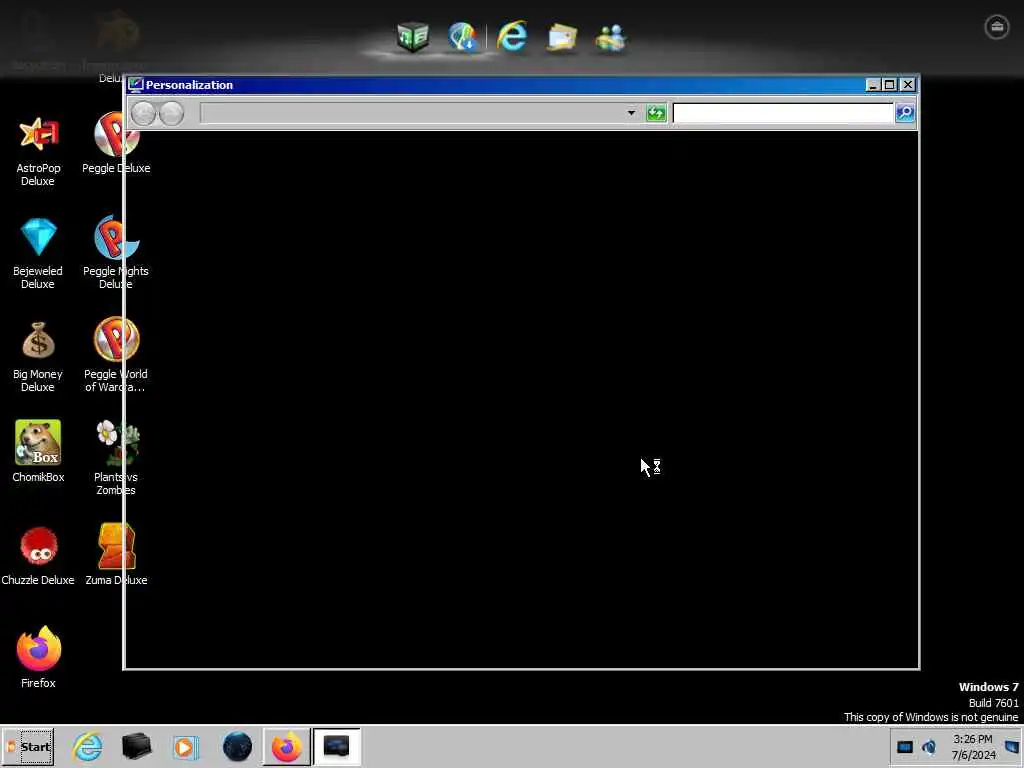Click the monitor icon in system tray
The width and height of the screenshot is (1024, 768).
click(904, 747)
